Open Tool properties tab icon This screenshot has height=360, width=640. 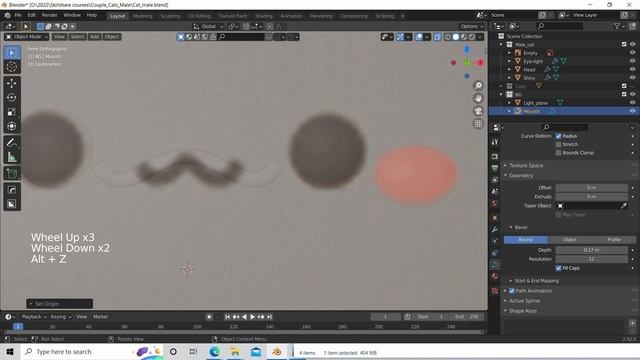(495, 142)
